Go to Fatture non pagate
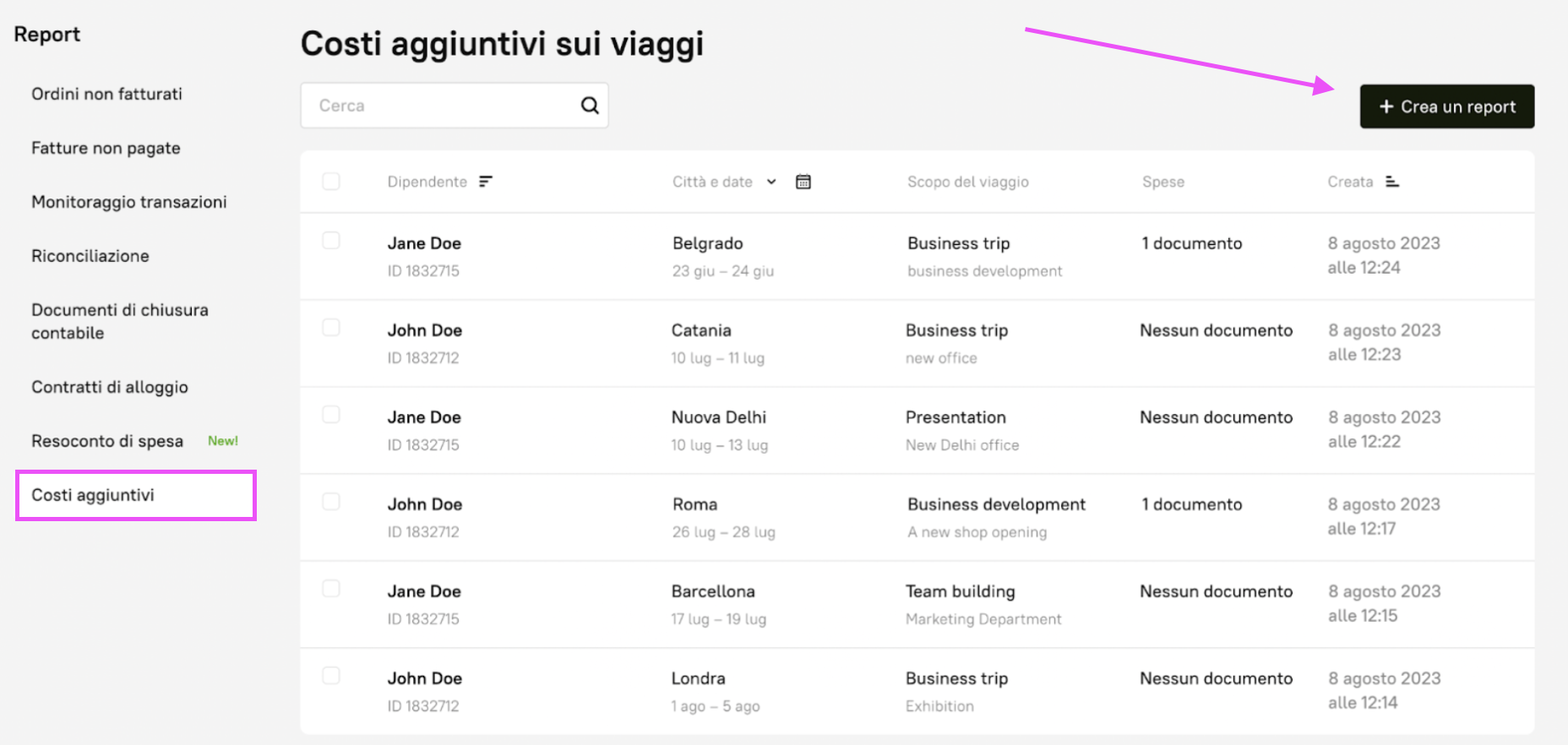Screen dimensions: 1568x745 point(106,148)
